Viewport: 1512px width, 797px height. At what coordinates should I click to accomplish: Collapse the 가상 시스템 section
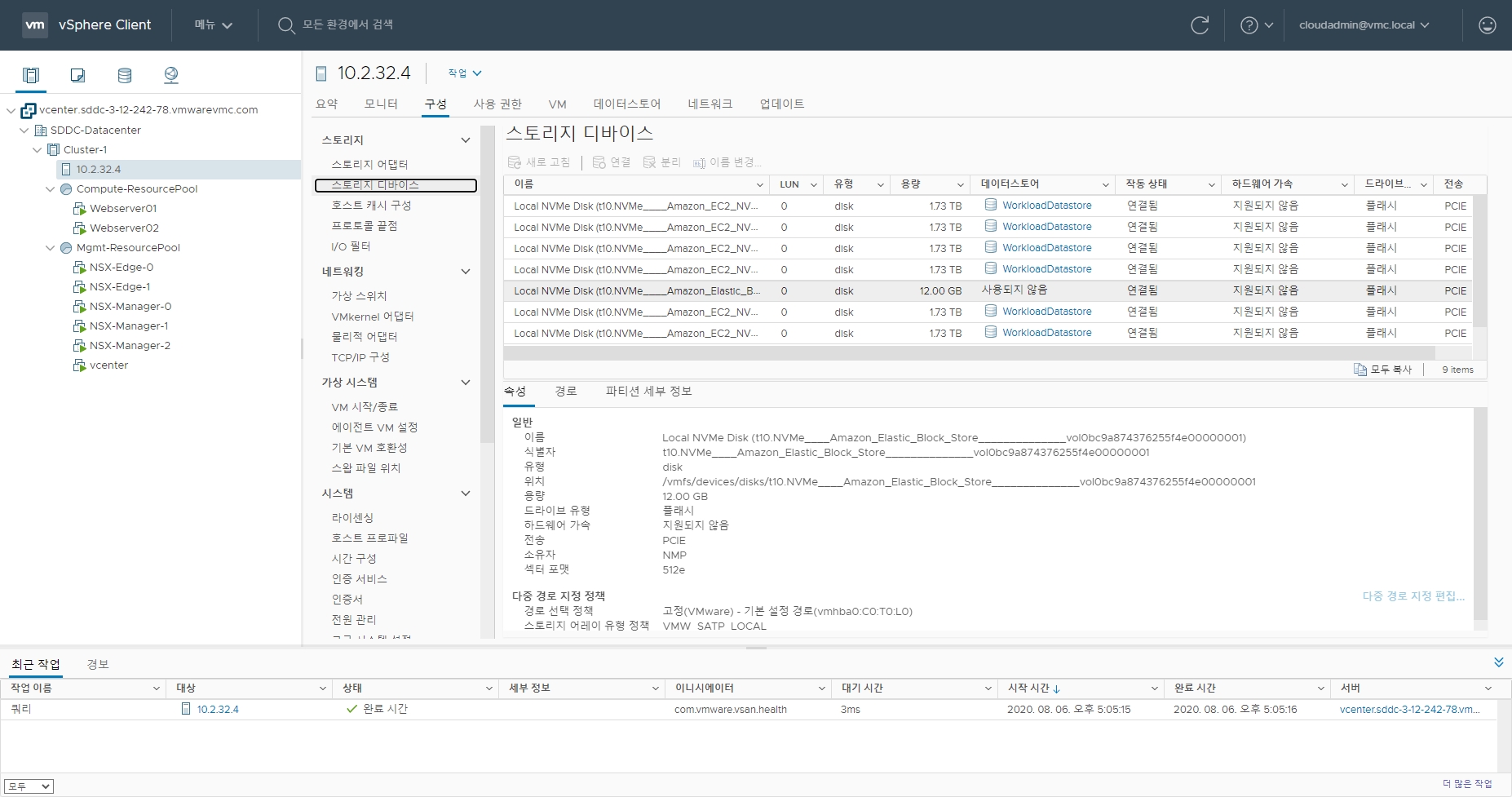coord(466,383)
